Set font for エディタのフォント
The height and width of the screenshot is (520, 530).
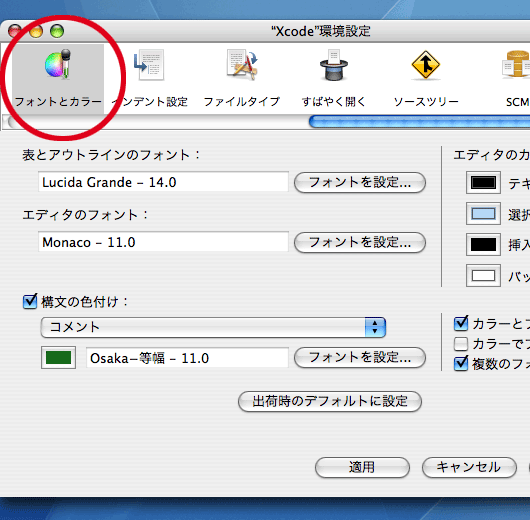tap(360, 242)
